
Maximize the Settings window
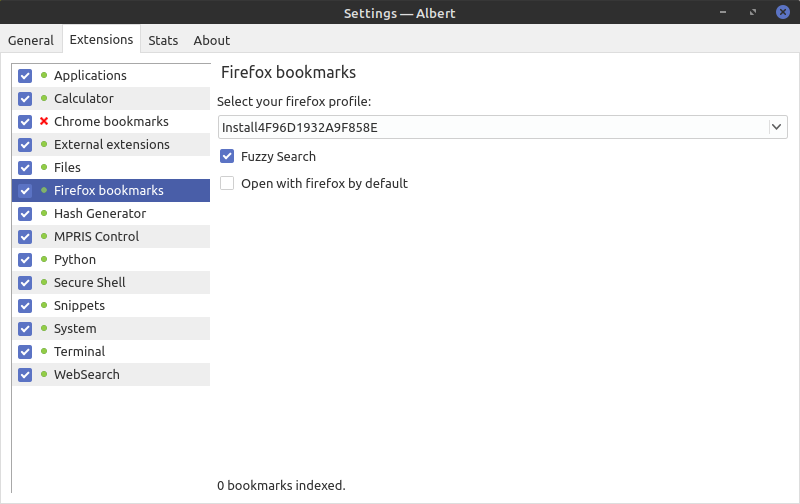(x=753, y=12)
